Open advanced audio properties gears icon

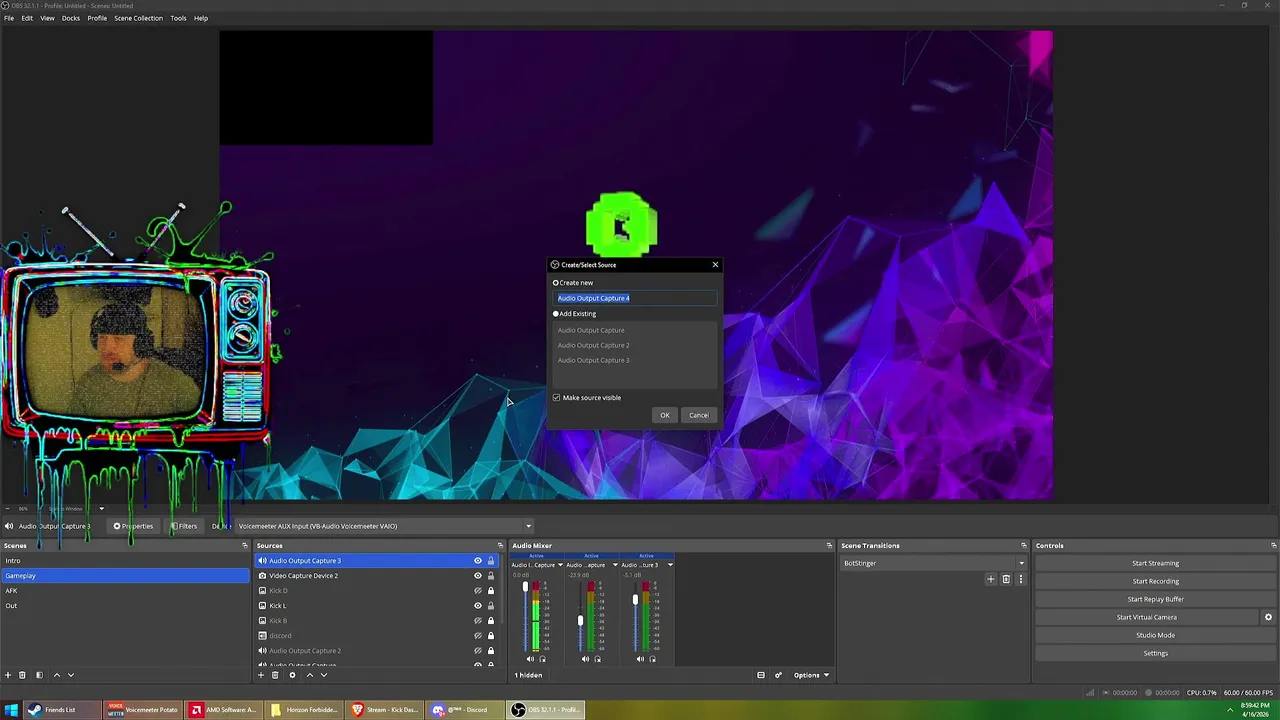(x=778, y=675)
